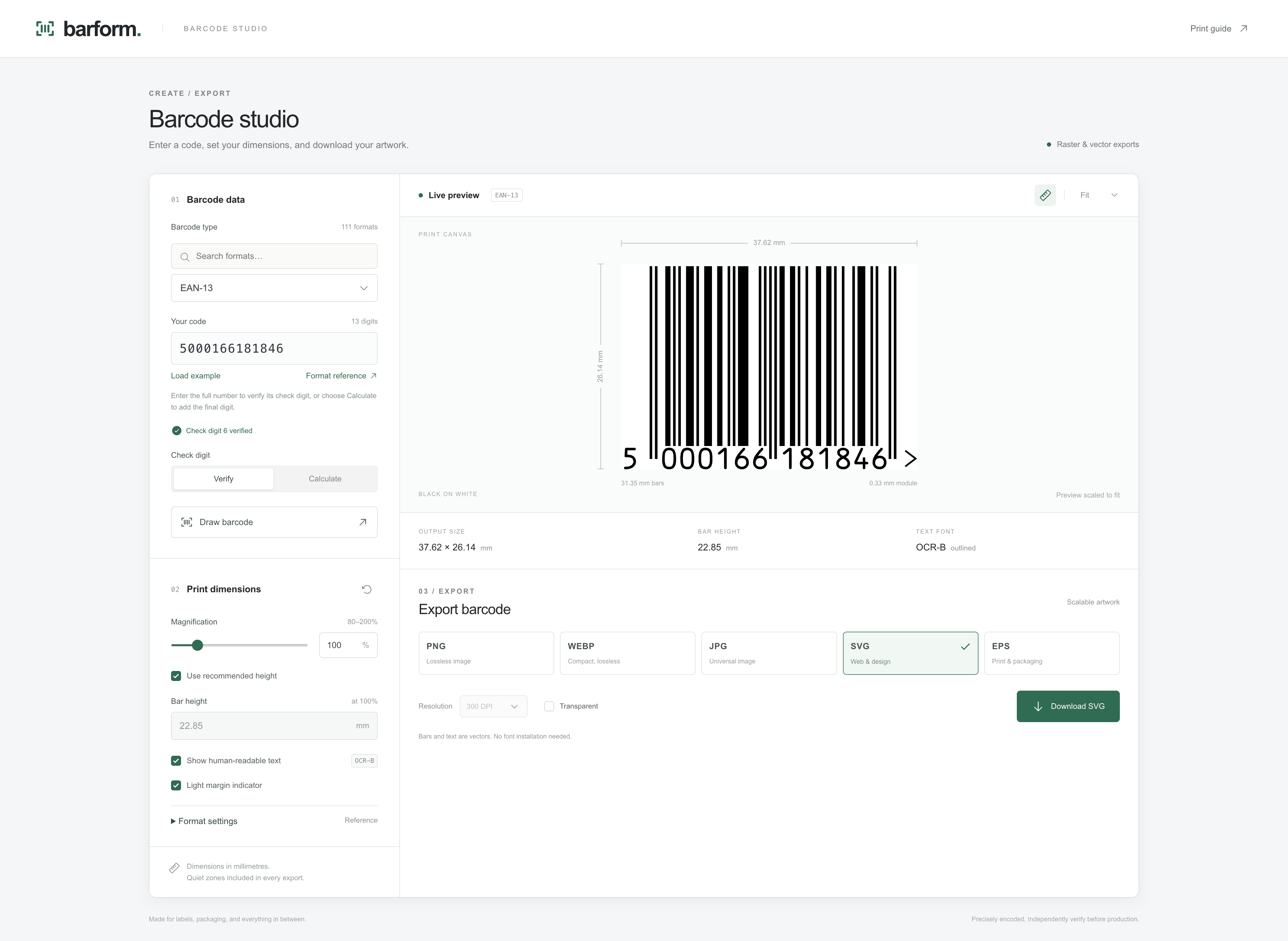This screenshot has width=1288, height=941.
Task: Click the Live preview green status dot
Action: (x=421, y=195)
